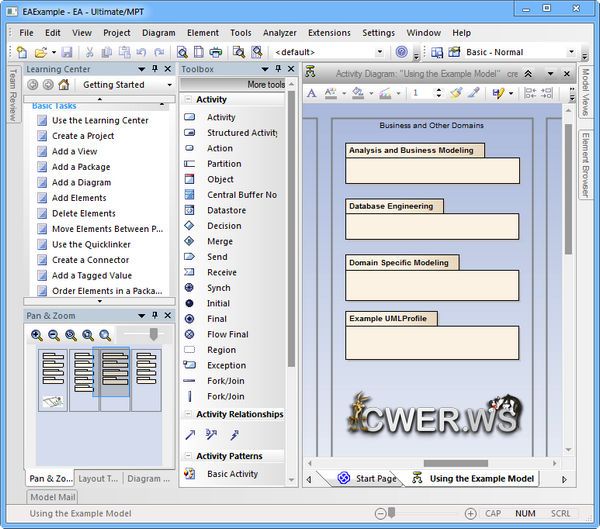
Task: Open the Analyzer menu
Action: [x=279, y=32]
